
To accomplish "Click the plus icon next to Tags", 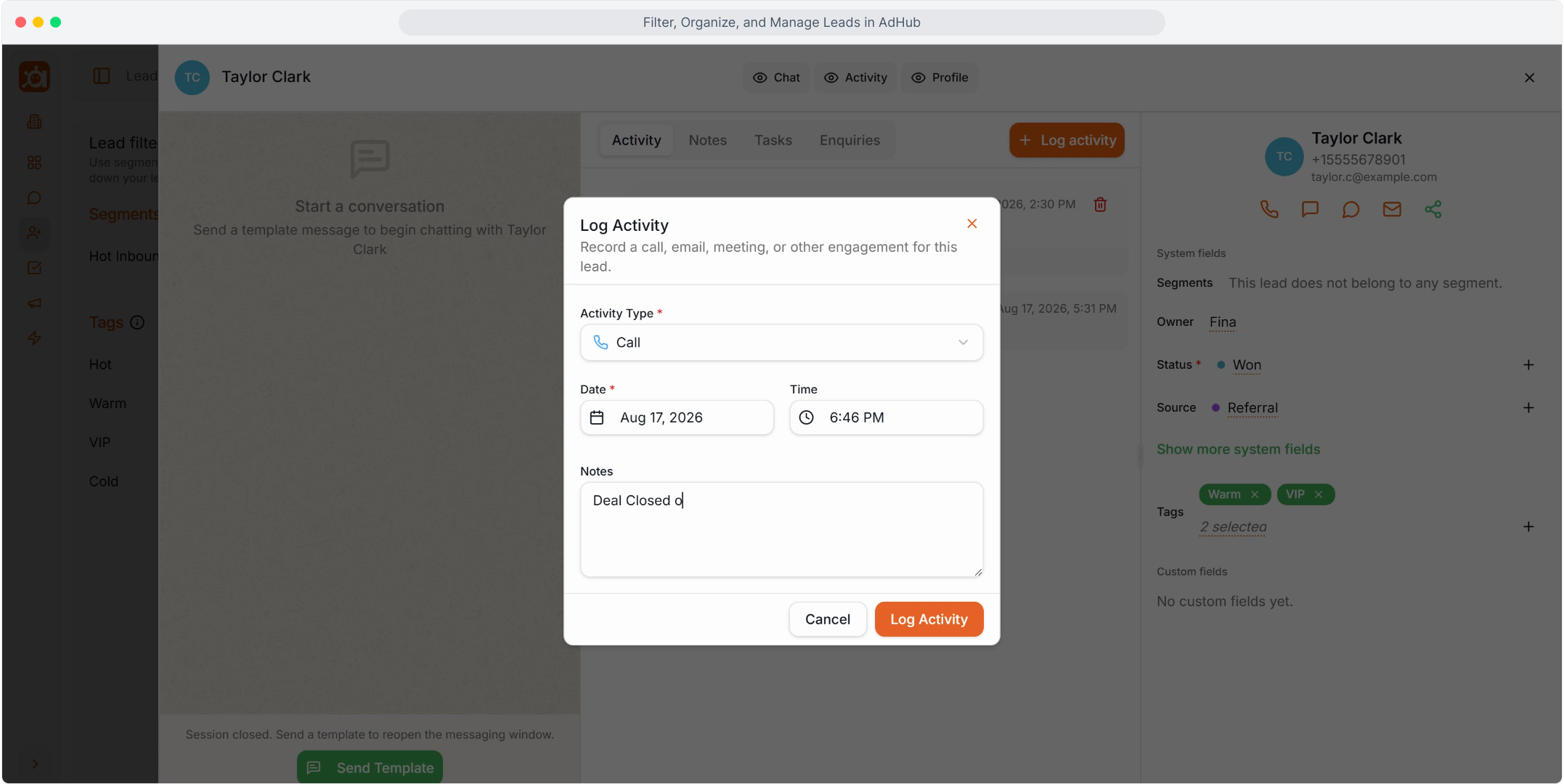I will pyautogui.click(x=1528, y=527).
